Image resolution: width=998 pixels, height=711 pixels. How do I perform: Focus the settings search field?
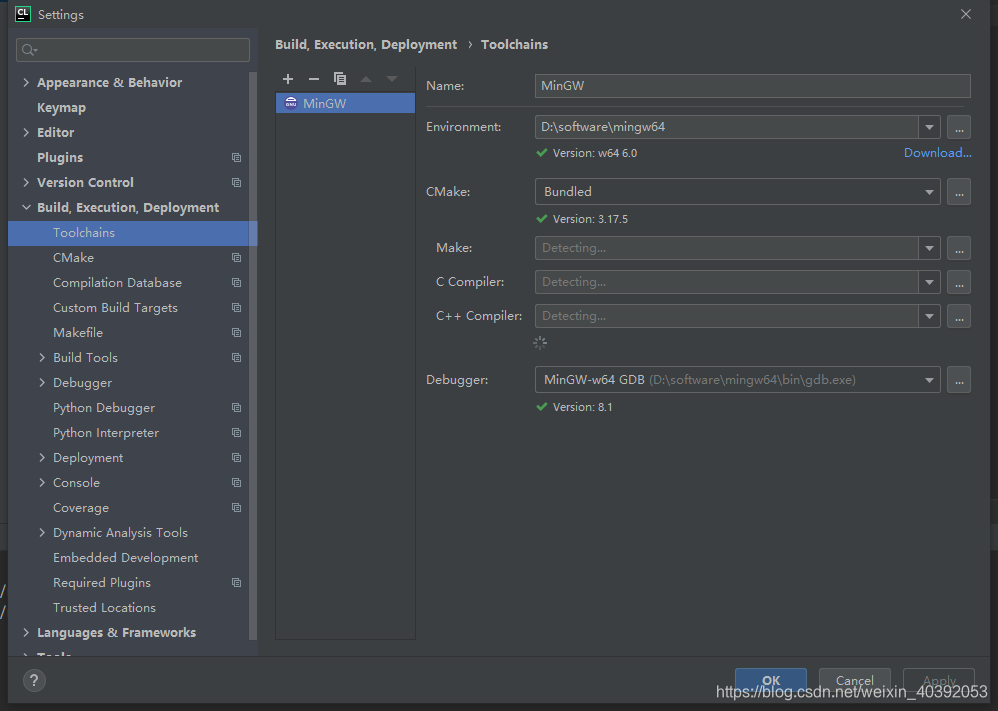pos(133,50)
